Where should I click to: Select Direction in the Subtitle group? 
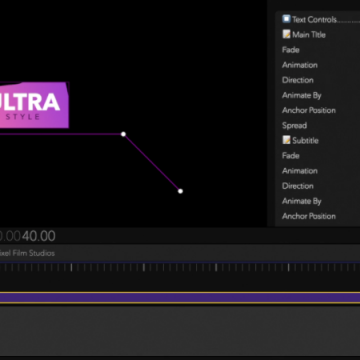(x=298, y=186)
